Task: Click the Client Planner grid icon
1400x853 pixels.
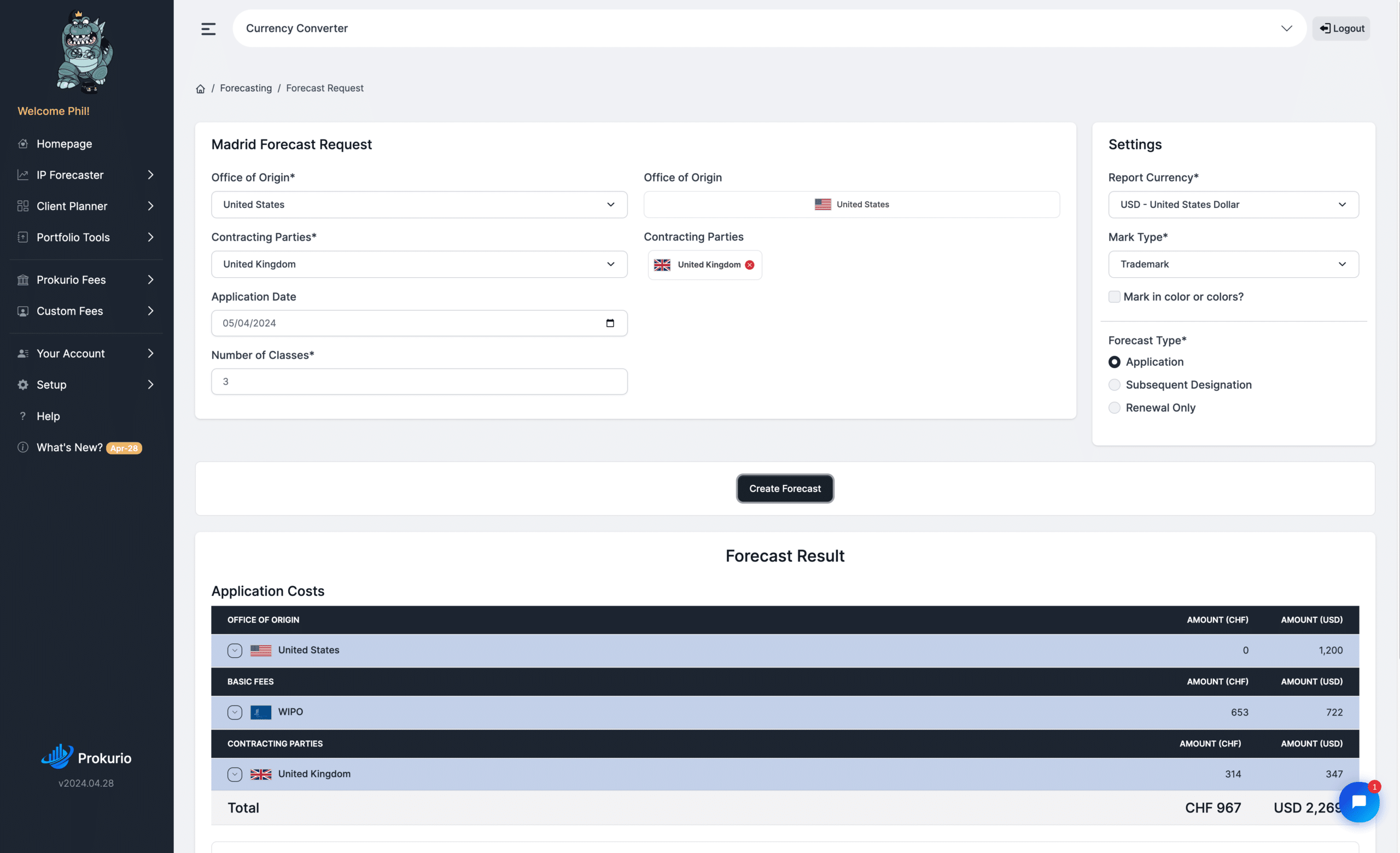Action: click(x=23, y=206)
